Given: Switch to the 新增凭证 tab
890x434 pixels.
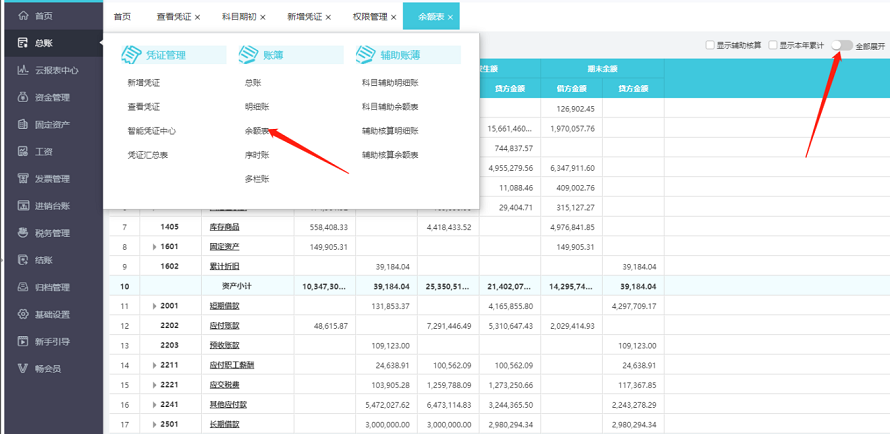Looking at the screenshot, I should (305, 17).
